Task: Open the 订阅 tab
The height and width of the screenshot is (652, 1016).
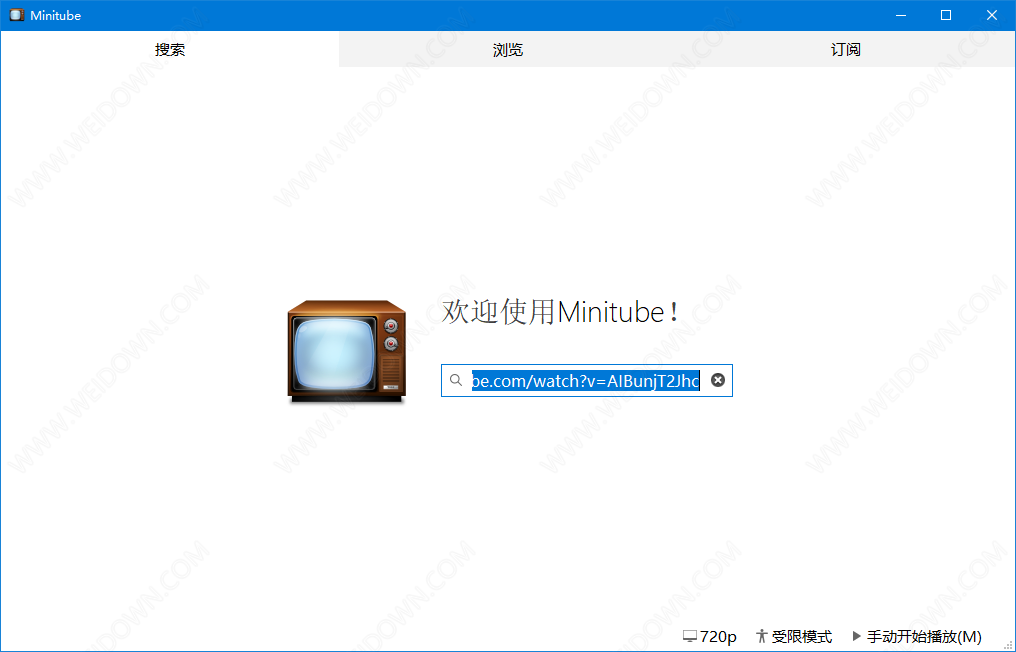Action: click(846, 49)
